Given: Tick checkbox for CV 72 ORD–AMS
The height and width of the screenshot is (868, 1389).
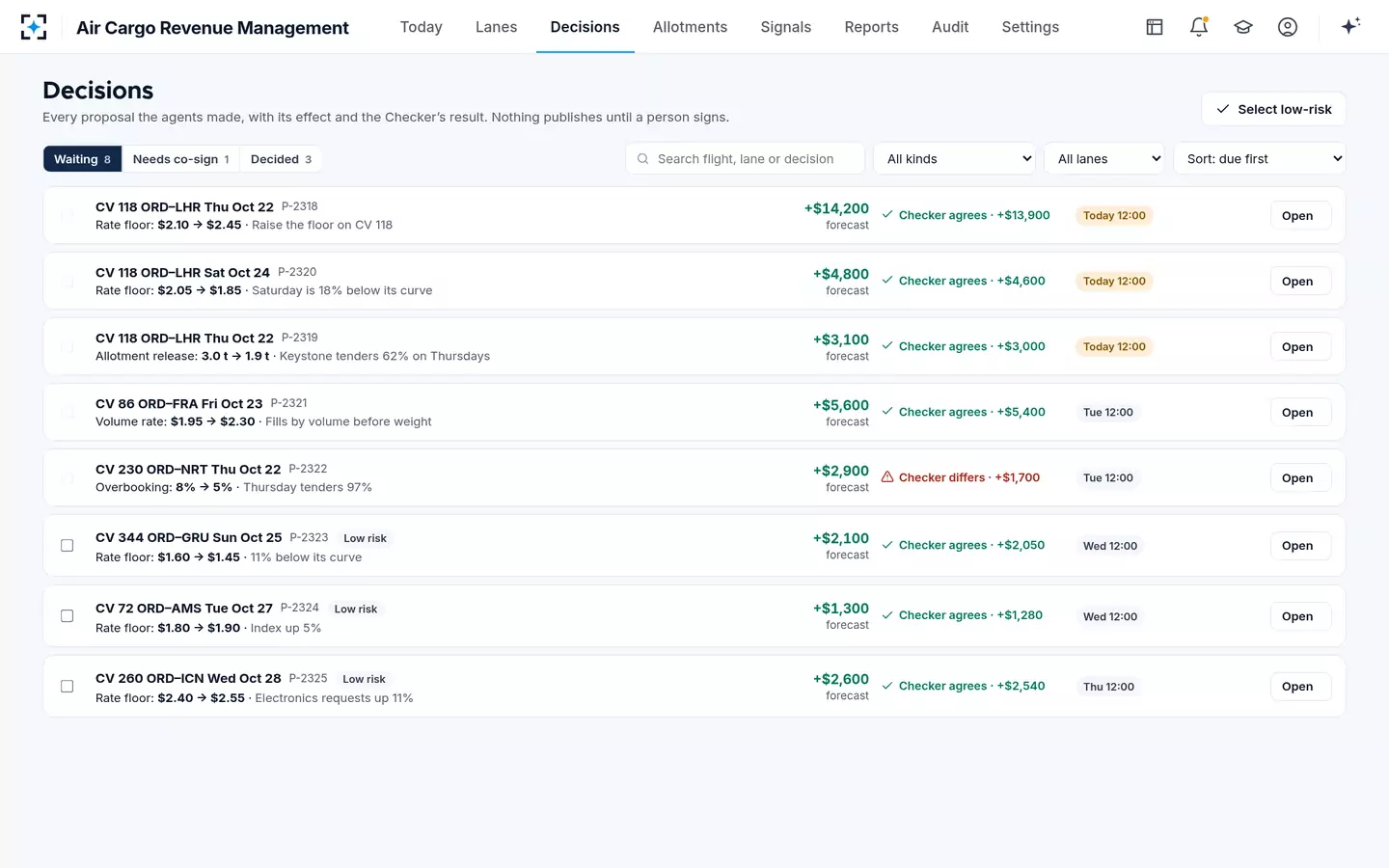Looking at the screenshot, I should click(68, 616).
